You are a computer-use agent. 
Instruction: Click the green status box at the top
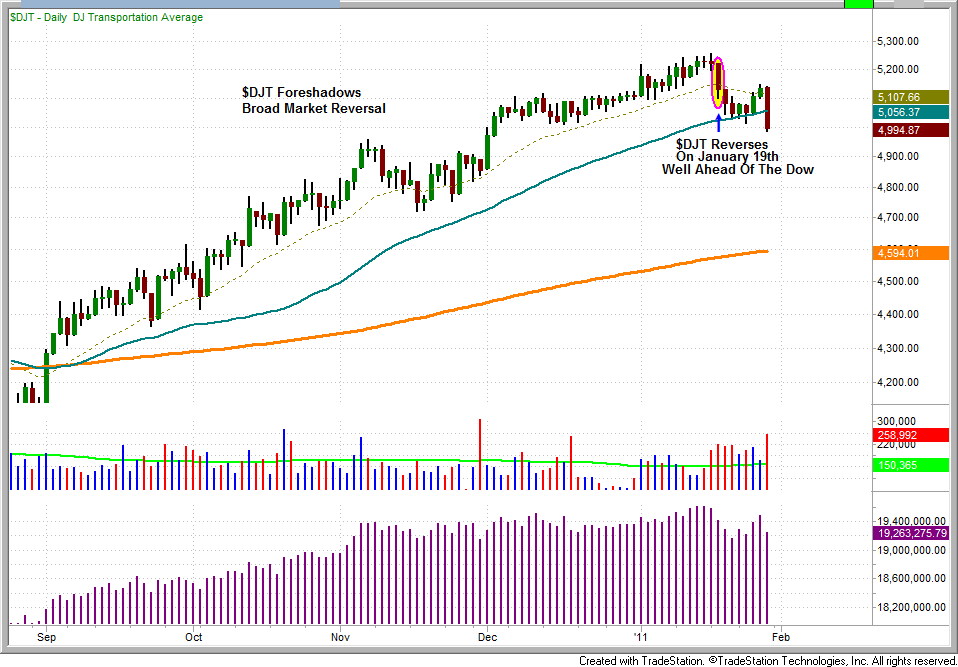(x=858, y=4)
